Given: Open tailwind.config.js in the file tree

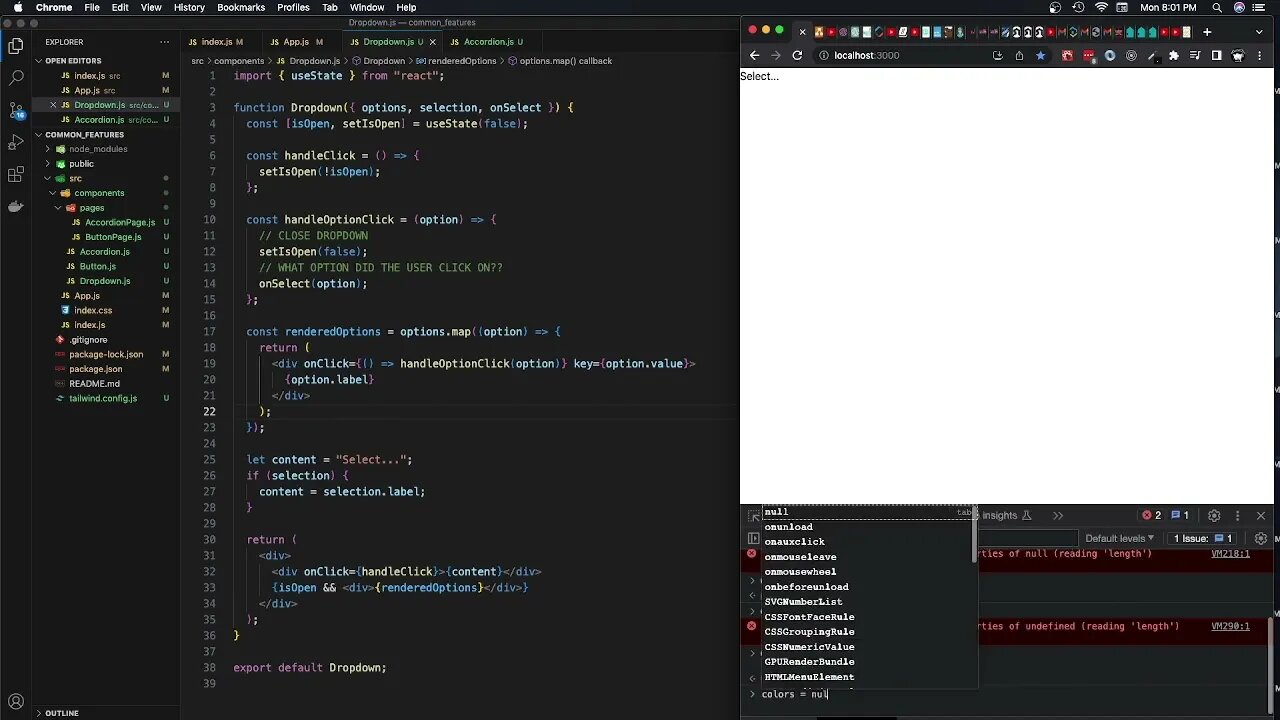Looking at the screenshot, I should click(x=103, y=398).
